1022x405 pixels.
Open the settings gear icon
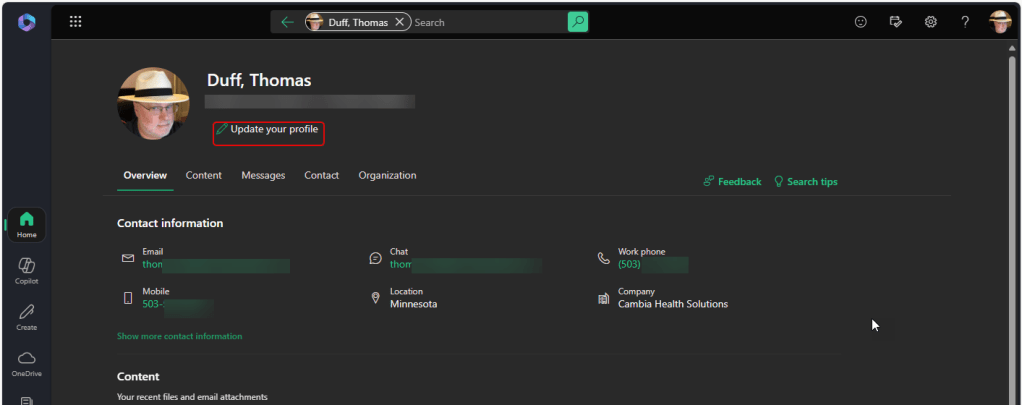point(930,22)
